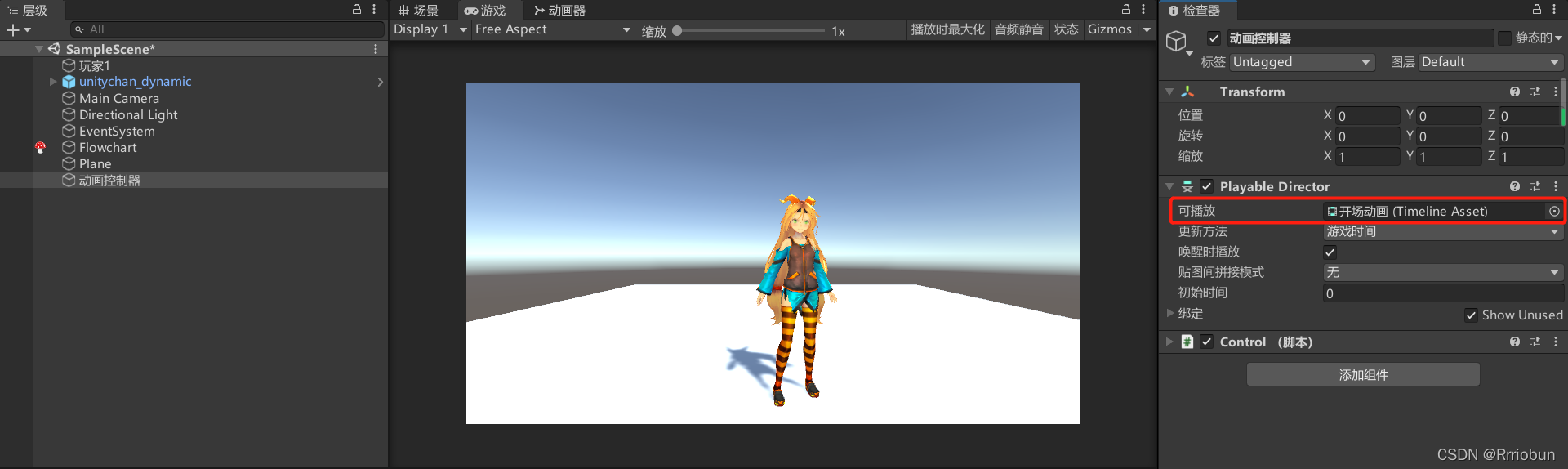Open the 贴图间拼接模式 wrap mode dropdown

[x=1442, y=273]
